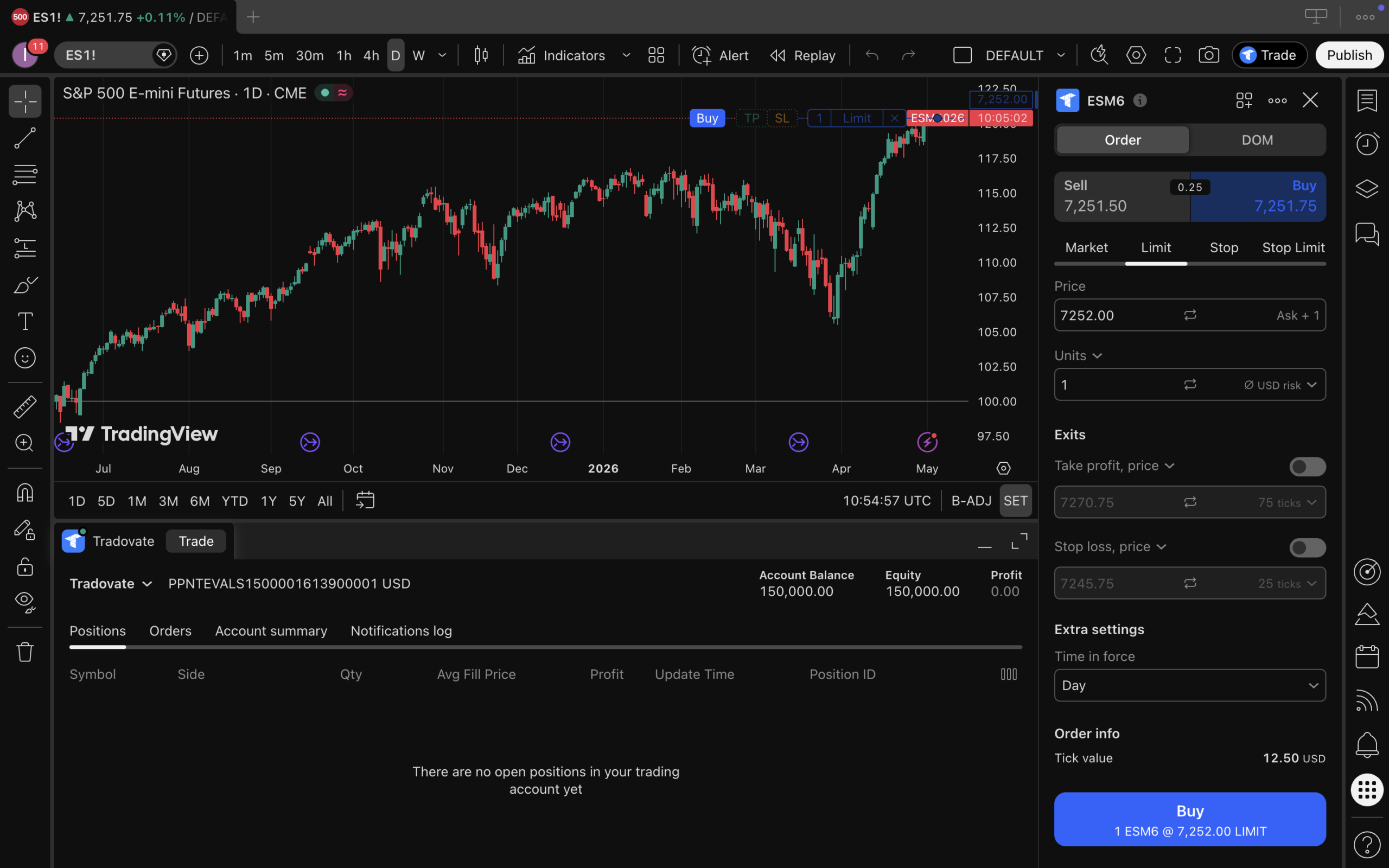
Task: Select the trend line drawing tool
Action: [24, 138]
